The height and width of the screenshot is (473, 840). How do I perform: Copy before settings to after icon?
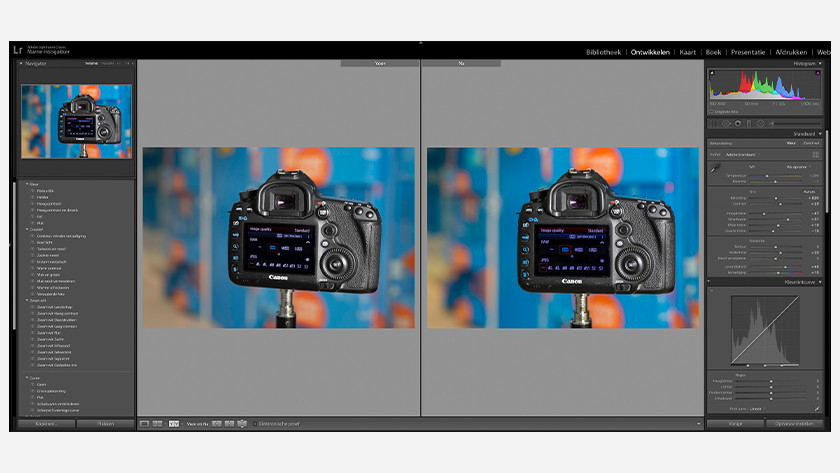(216, 424)
